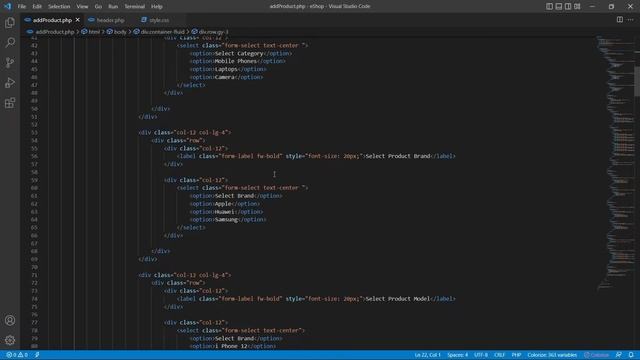
Task: Click addProduct.php in the breadcrumb
Action: point(55,32)
